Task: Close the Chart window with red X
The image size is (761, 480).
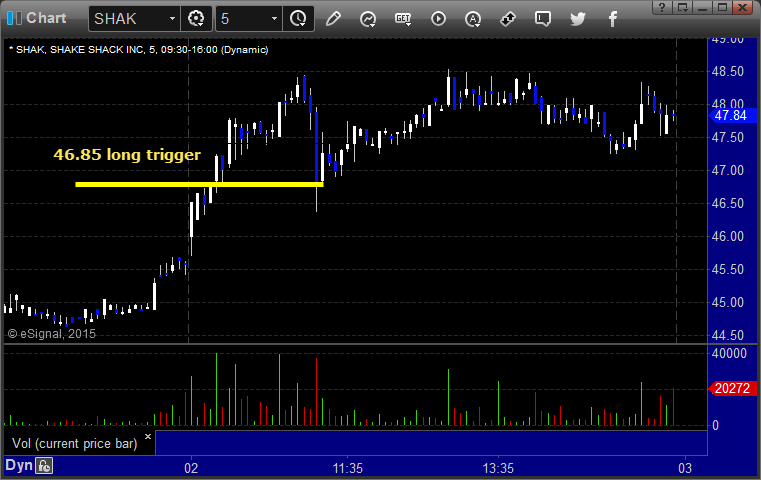Action: tap(742, 7)
